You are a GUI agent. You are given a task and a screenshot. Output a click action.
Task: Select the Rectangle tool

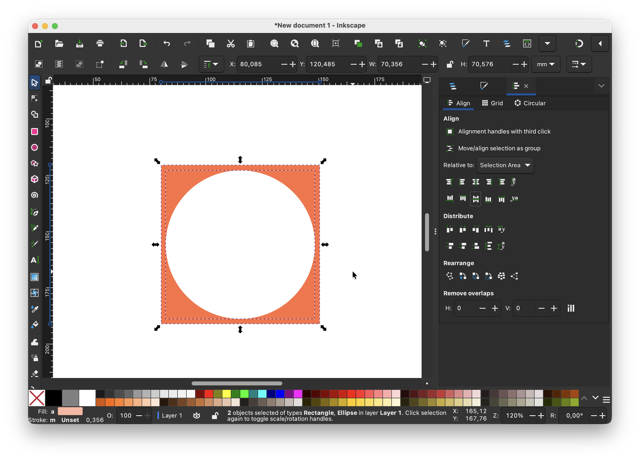click(x=35, y=131)
